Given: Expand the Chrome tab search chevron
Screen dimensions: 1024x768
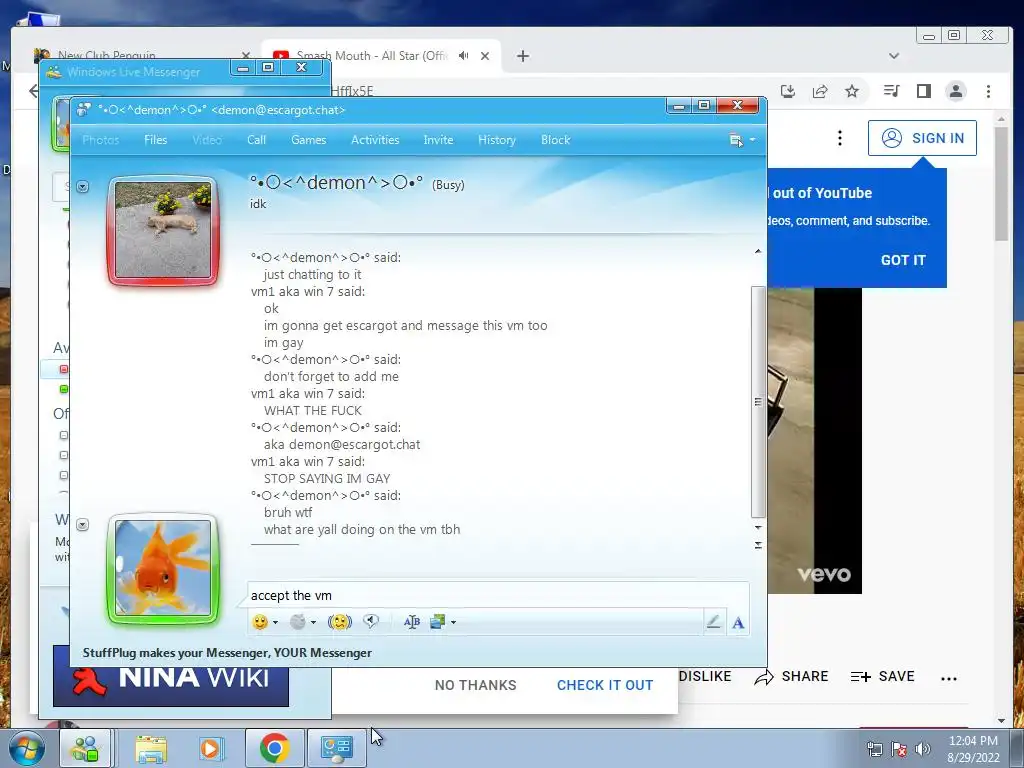Looking at the screenshot, I should coord(894,56).
